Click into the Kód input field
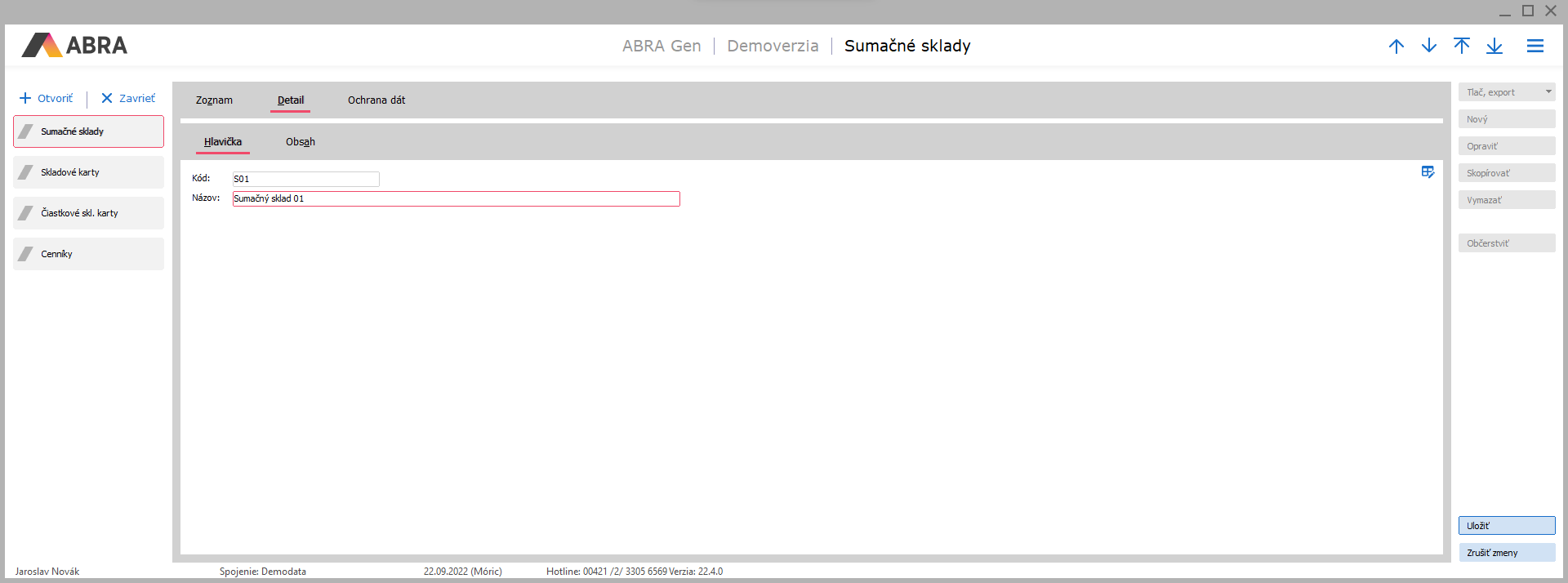This screenshot has height=583, width=1568. point(305,179)
